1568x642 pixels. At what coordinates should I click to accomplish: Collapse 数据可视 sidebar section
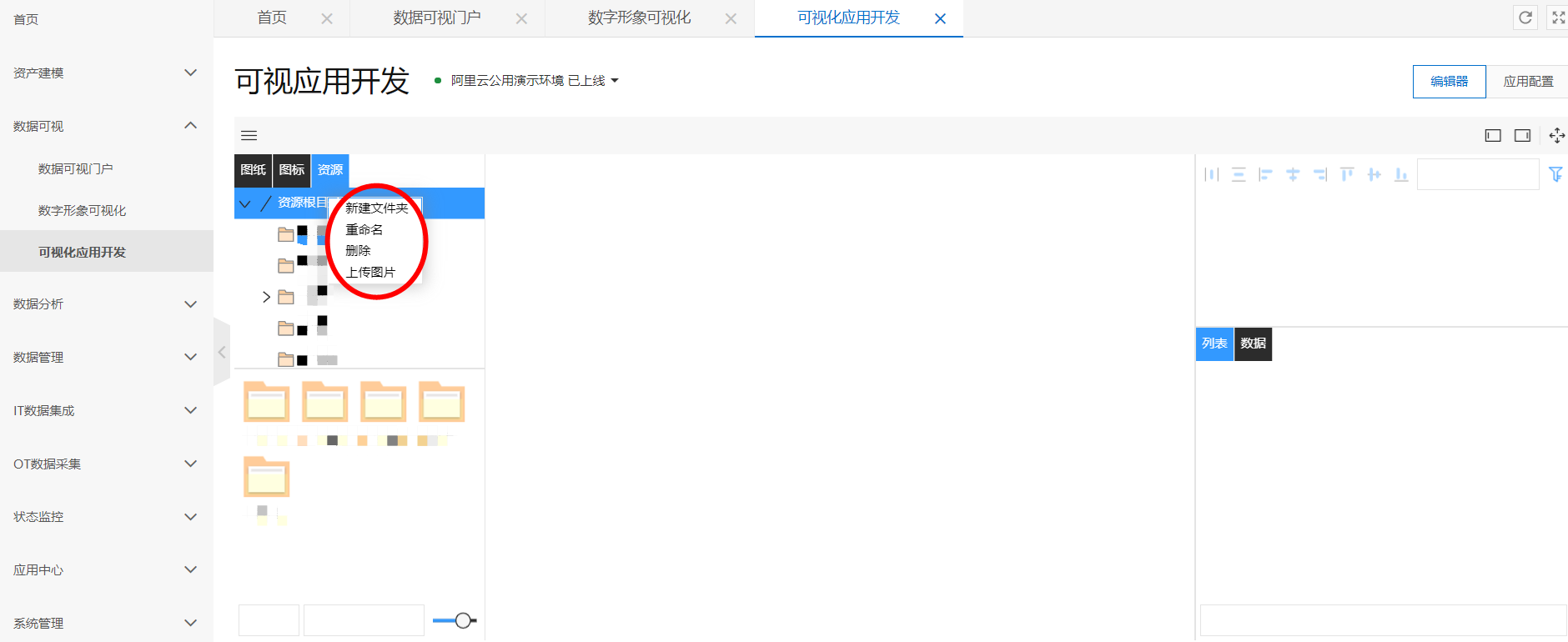click(x=190, y=126)
